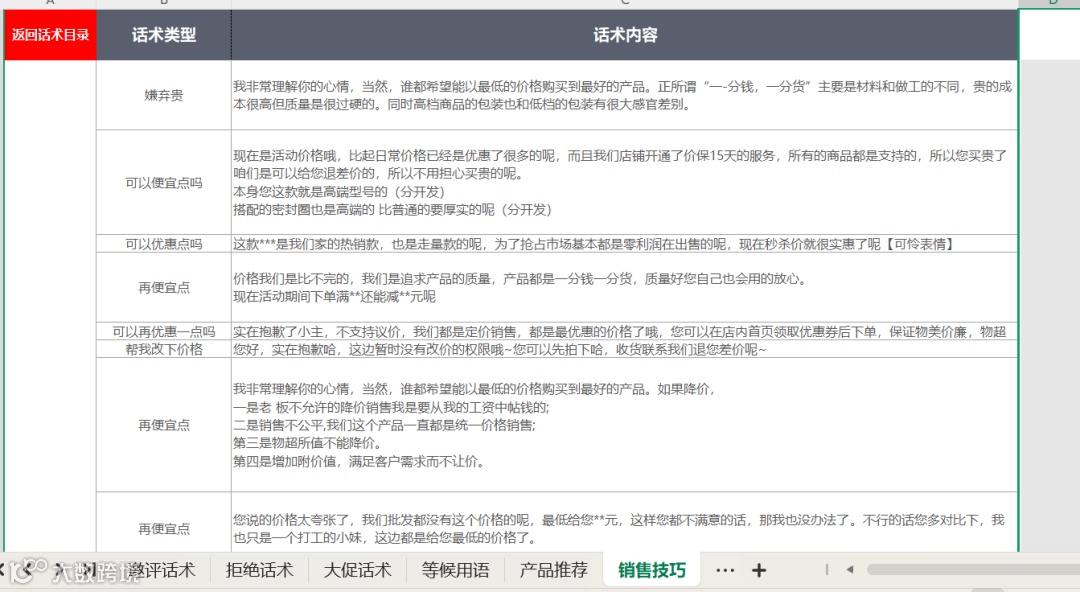Viewport: 1080px width, 592px height.
Task: Select the 可以再优惠一点吗 cell
Action: pyautogui.click(x=164, y=331)
